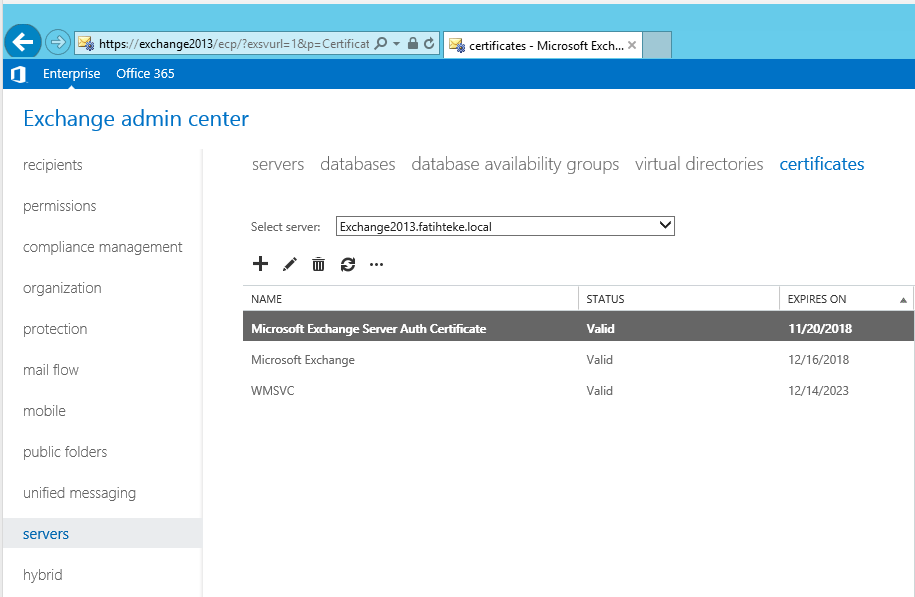915x597 pixels.
Task: Click the Office 365 link
Action: (145, 74)
